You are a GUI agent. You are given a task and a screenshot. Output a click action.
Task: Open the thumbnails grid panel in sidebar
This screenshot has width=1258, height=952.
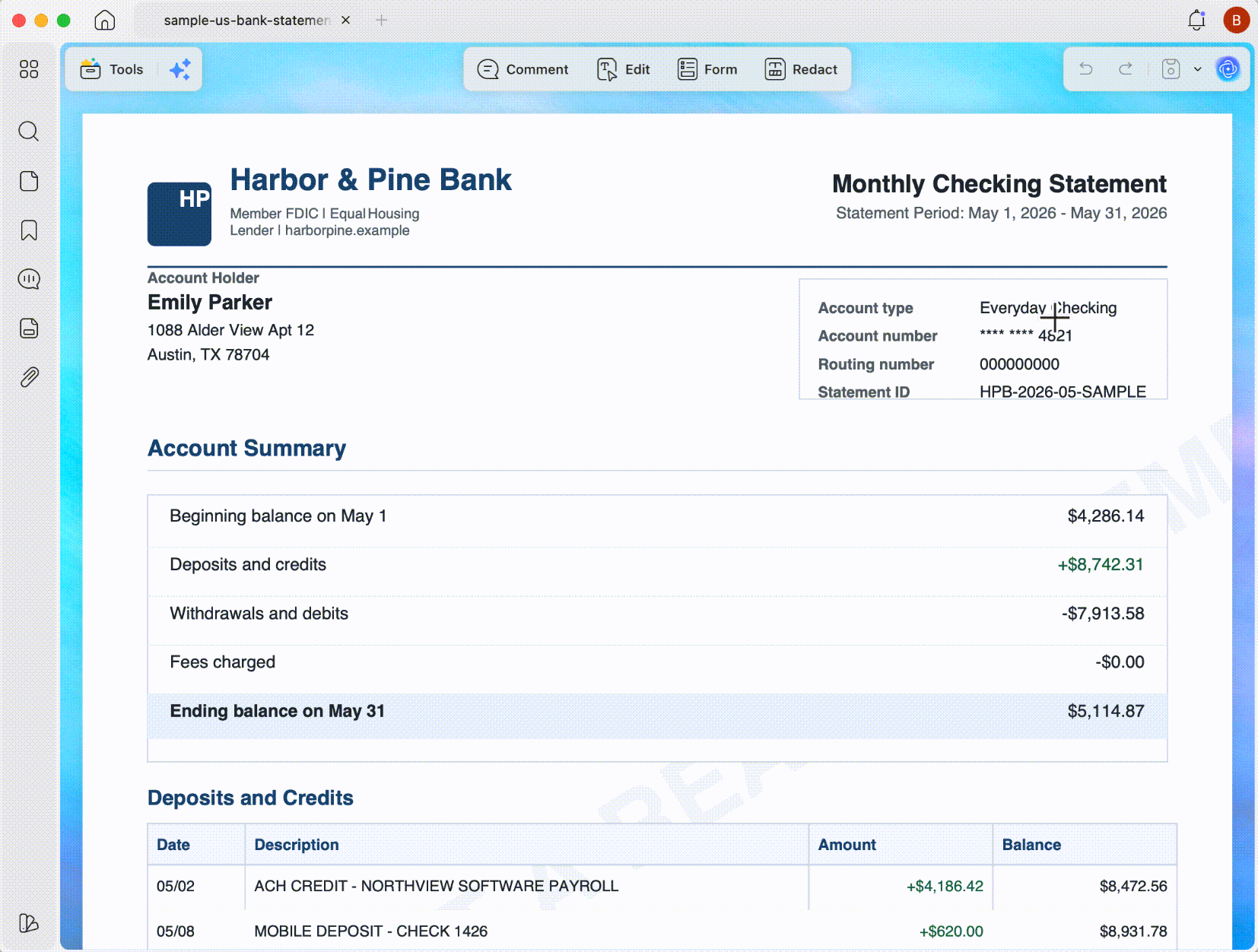point(29,69)
